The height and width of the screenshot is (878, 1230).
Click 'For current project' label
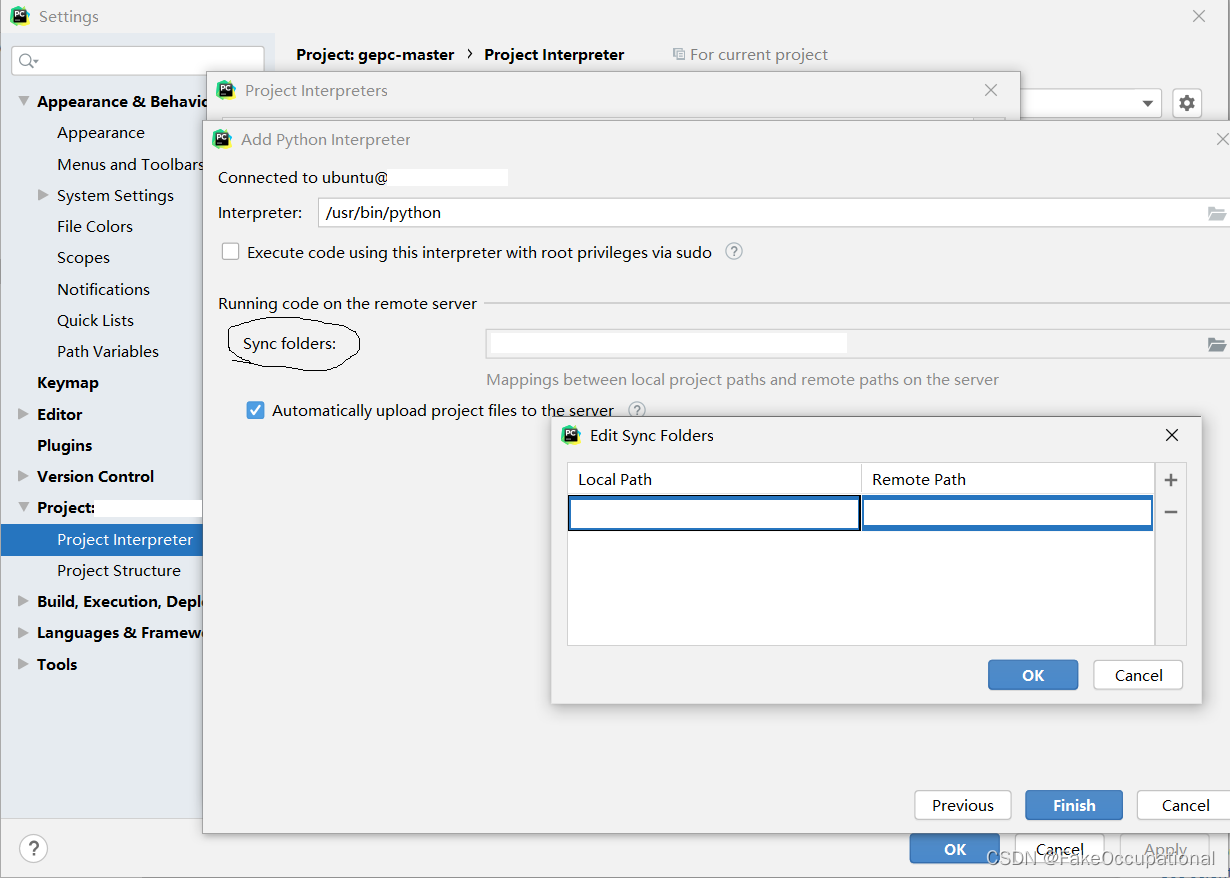pos(759,55)
